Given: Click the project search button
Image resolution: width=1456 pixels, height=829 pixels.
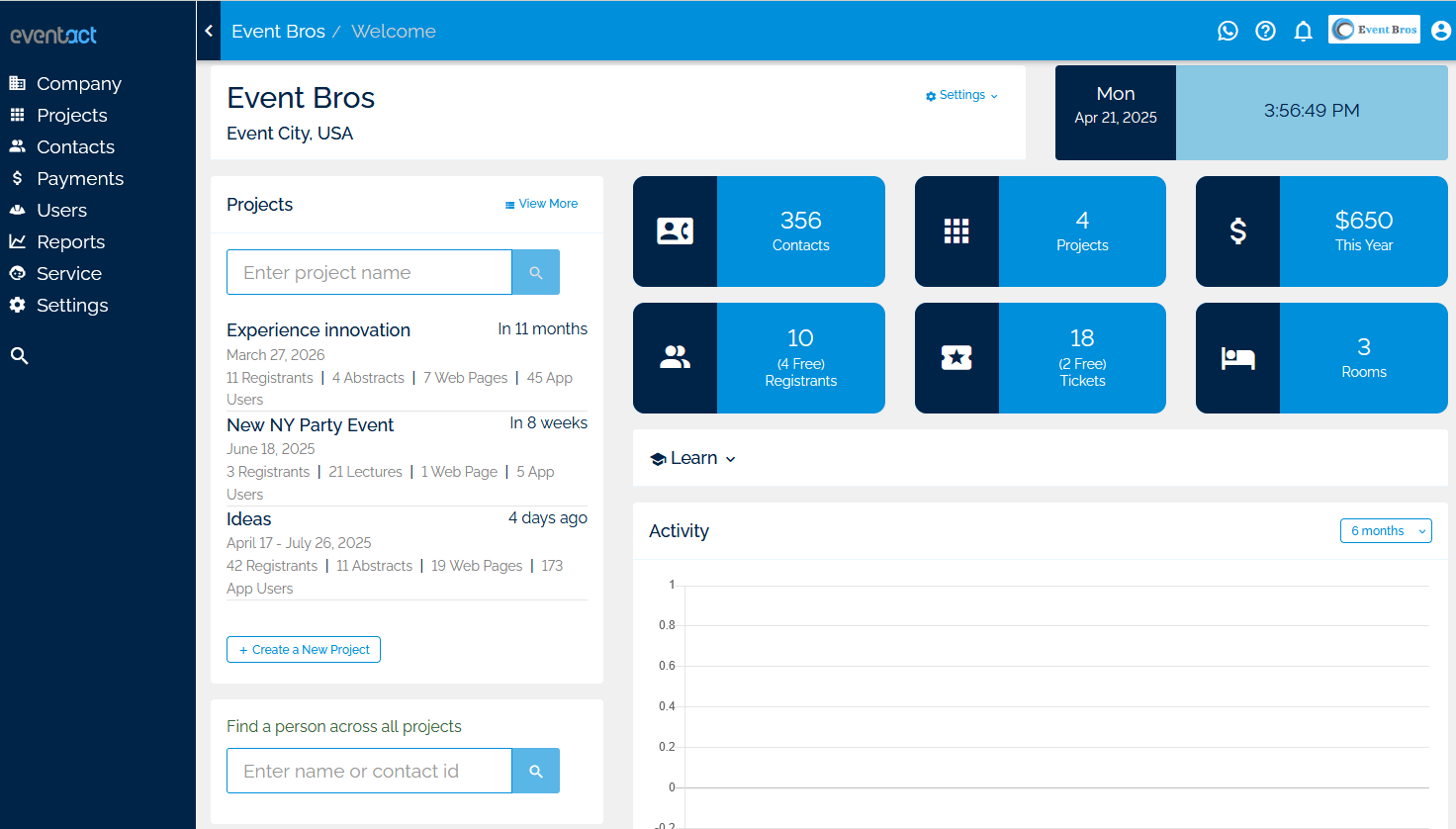Looking at the screenshot, I should 536,272.
